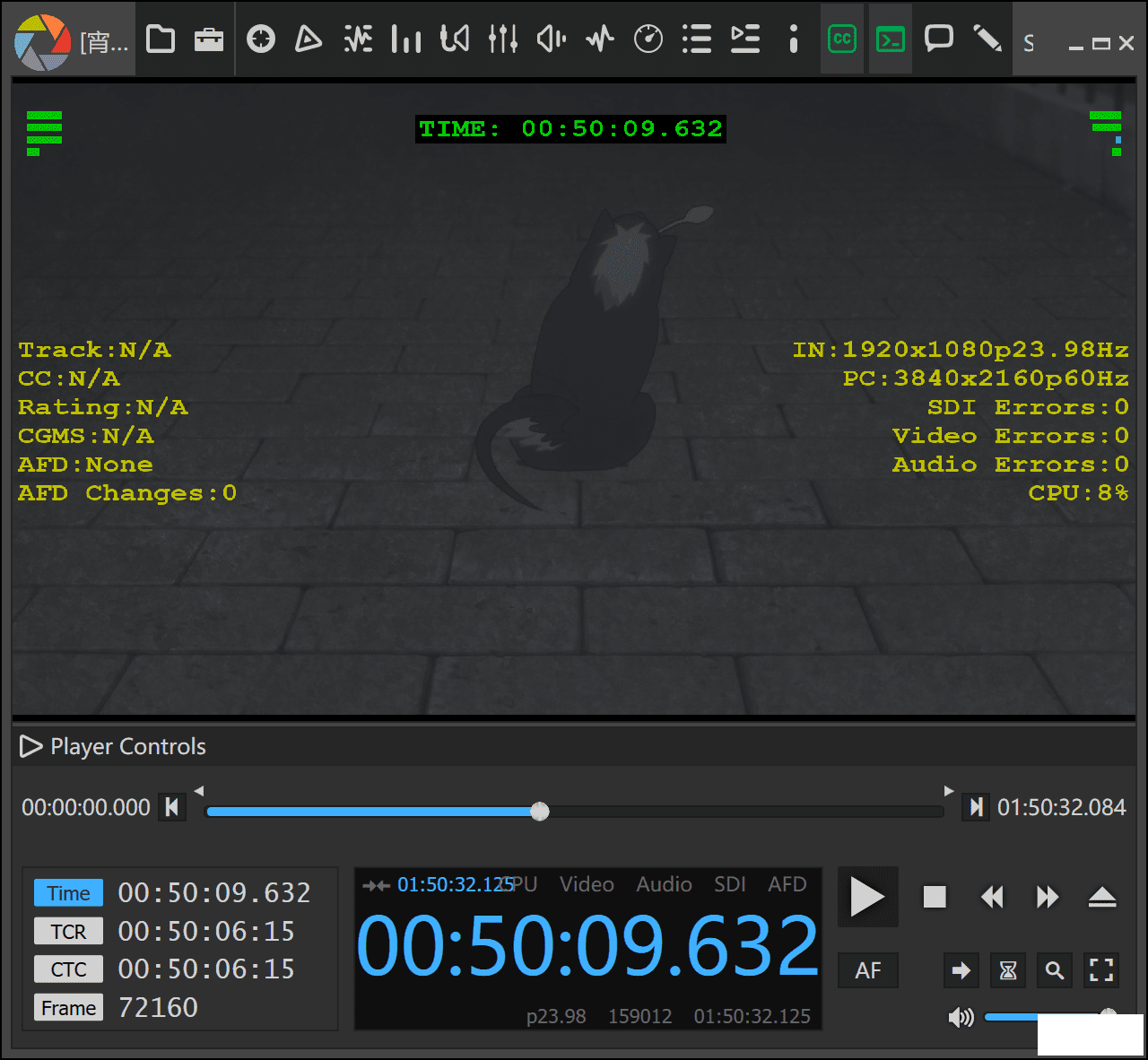Viewport: 1148px width, 1060px height.
Task: Click the speaker with sound waves toolbar icon
Action: pyautogui.click(x=552, y=39)
